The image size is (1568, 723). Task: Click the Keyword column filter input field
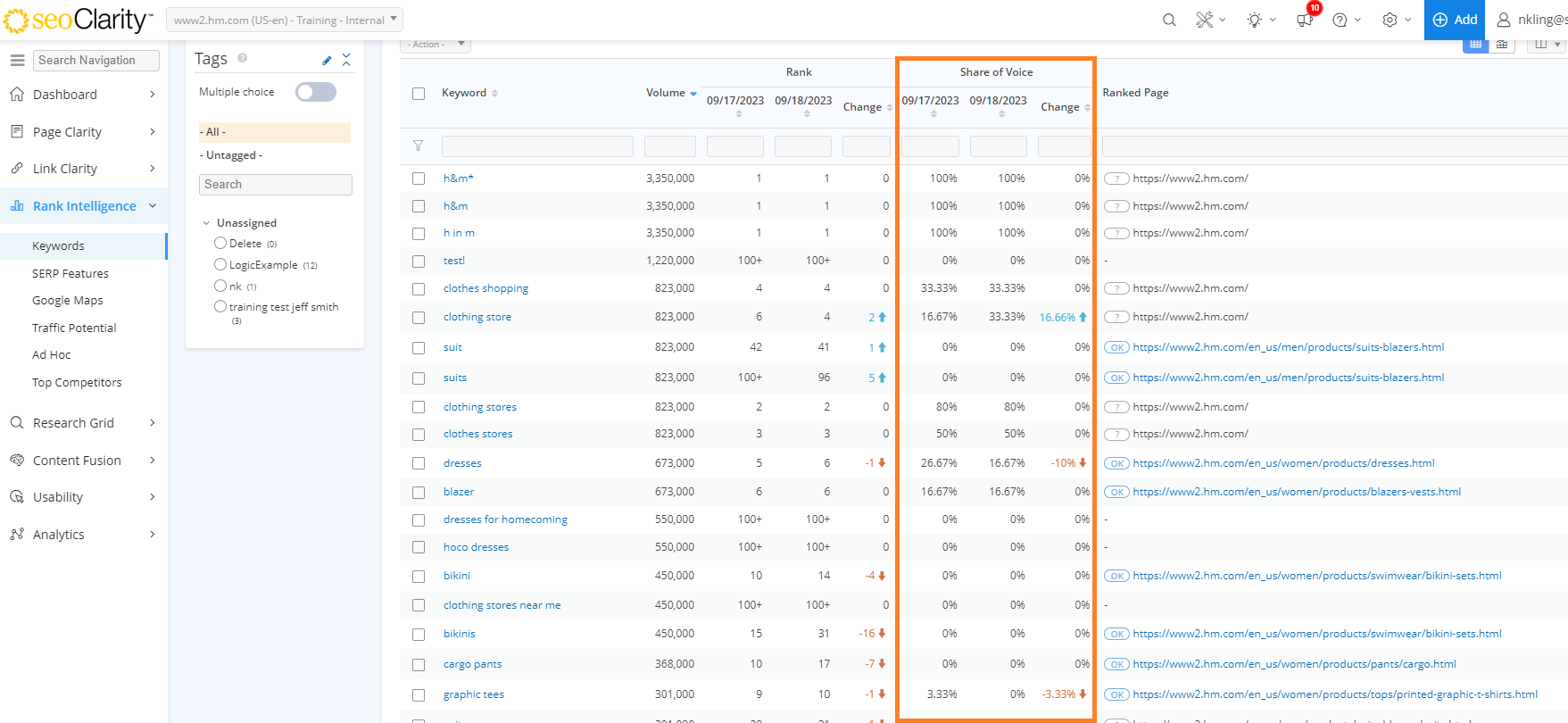537,146
